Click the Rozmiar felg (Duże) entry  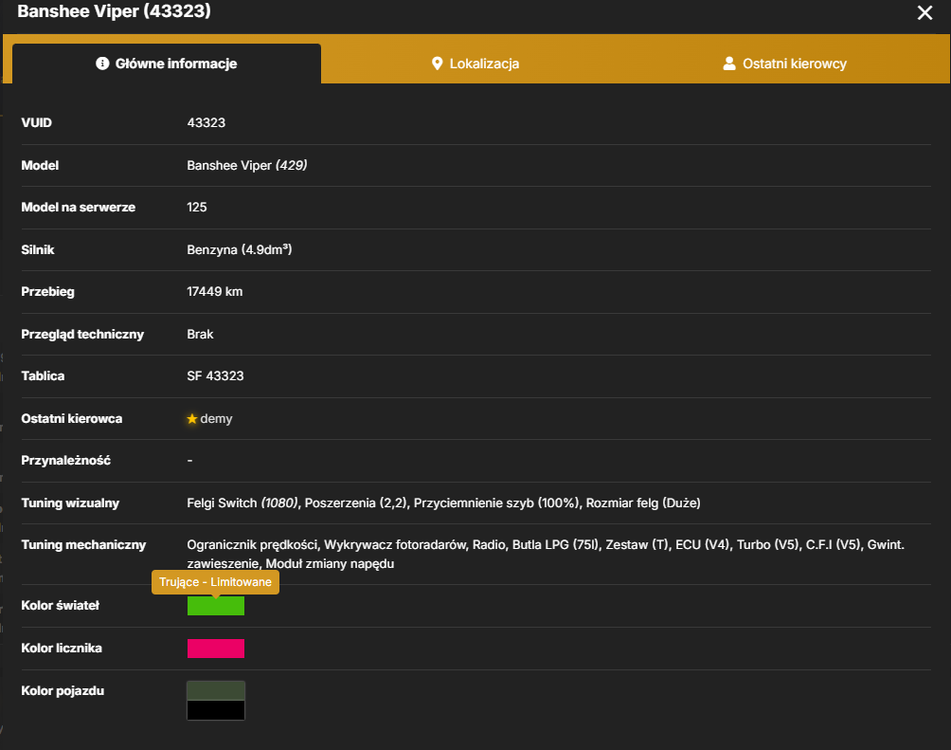643,503
